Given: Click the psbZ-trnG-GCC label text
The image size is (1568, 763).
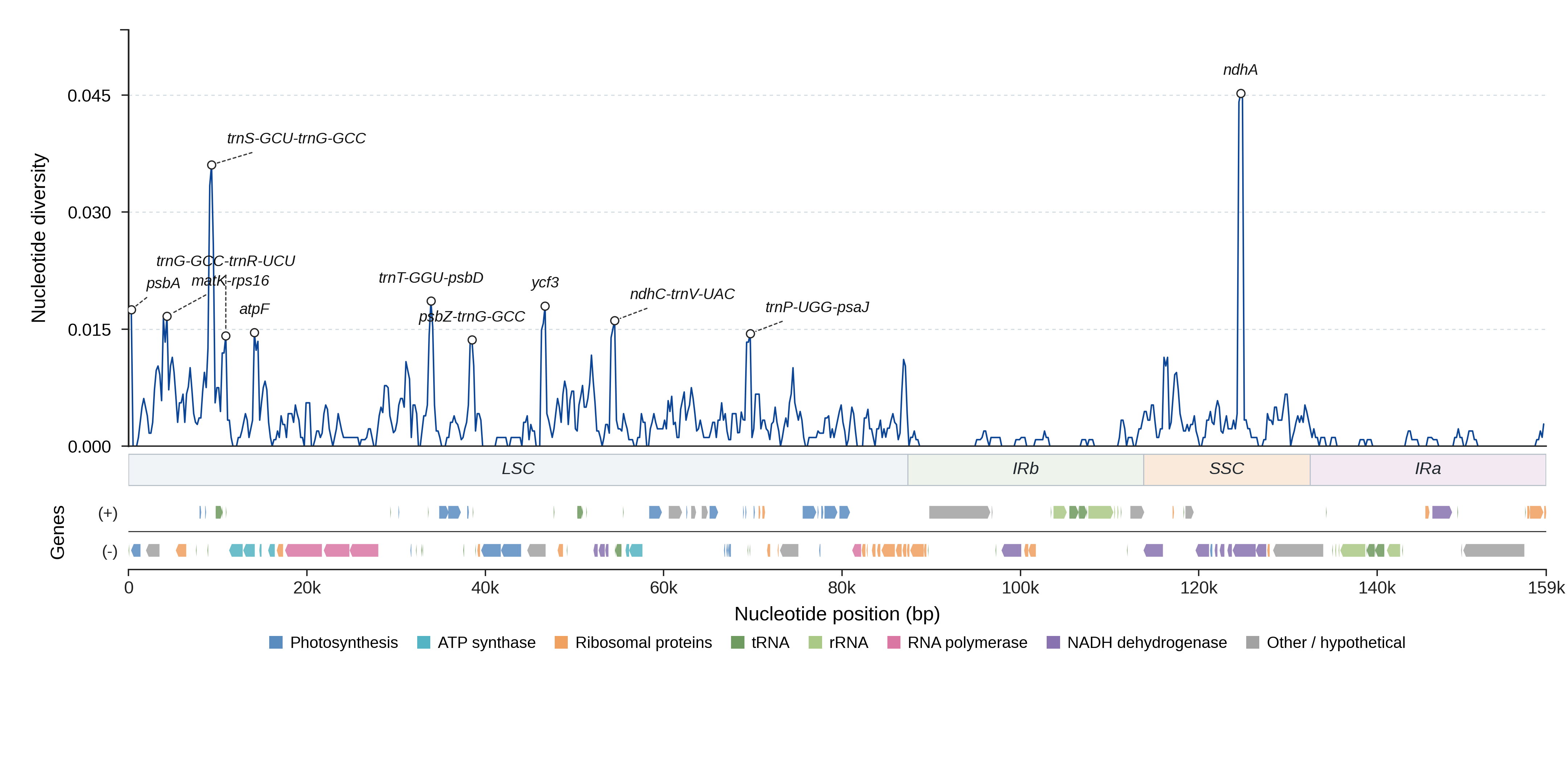Looking at the screenshot, I should coord(472,317).
